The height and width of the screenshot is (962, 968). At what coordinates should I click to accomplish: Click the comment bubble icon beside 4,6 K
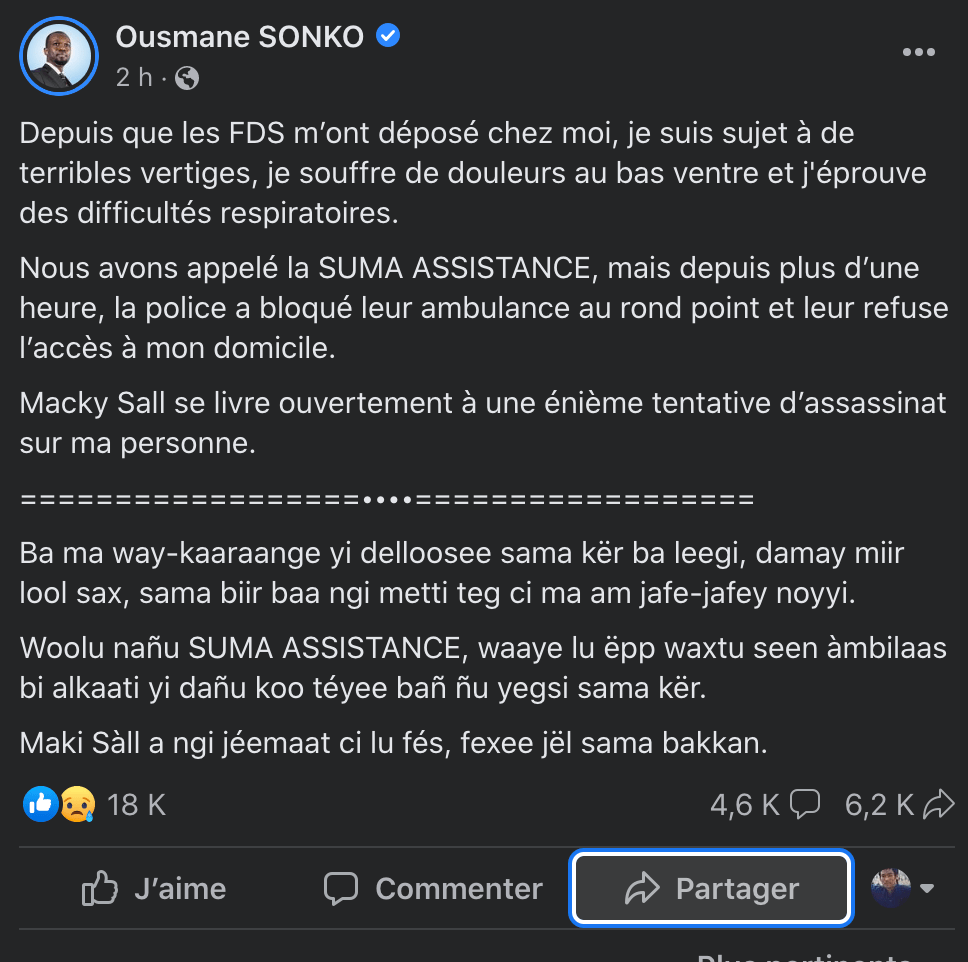[805, 804]
